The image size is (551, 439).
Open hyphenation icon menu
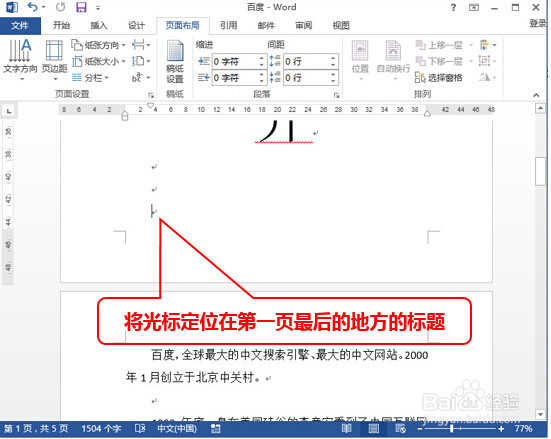141,78
